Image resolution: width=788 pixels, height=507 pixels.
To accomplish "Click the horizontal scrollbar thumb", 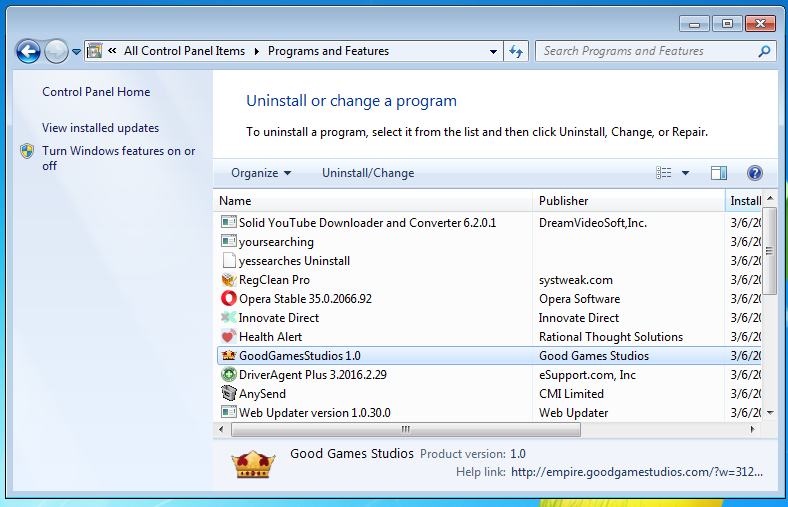I will pos(406,430).
